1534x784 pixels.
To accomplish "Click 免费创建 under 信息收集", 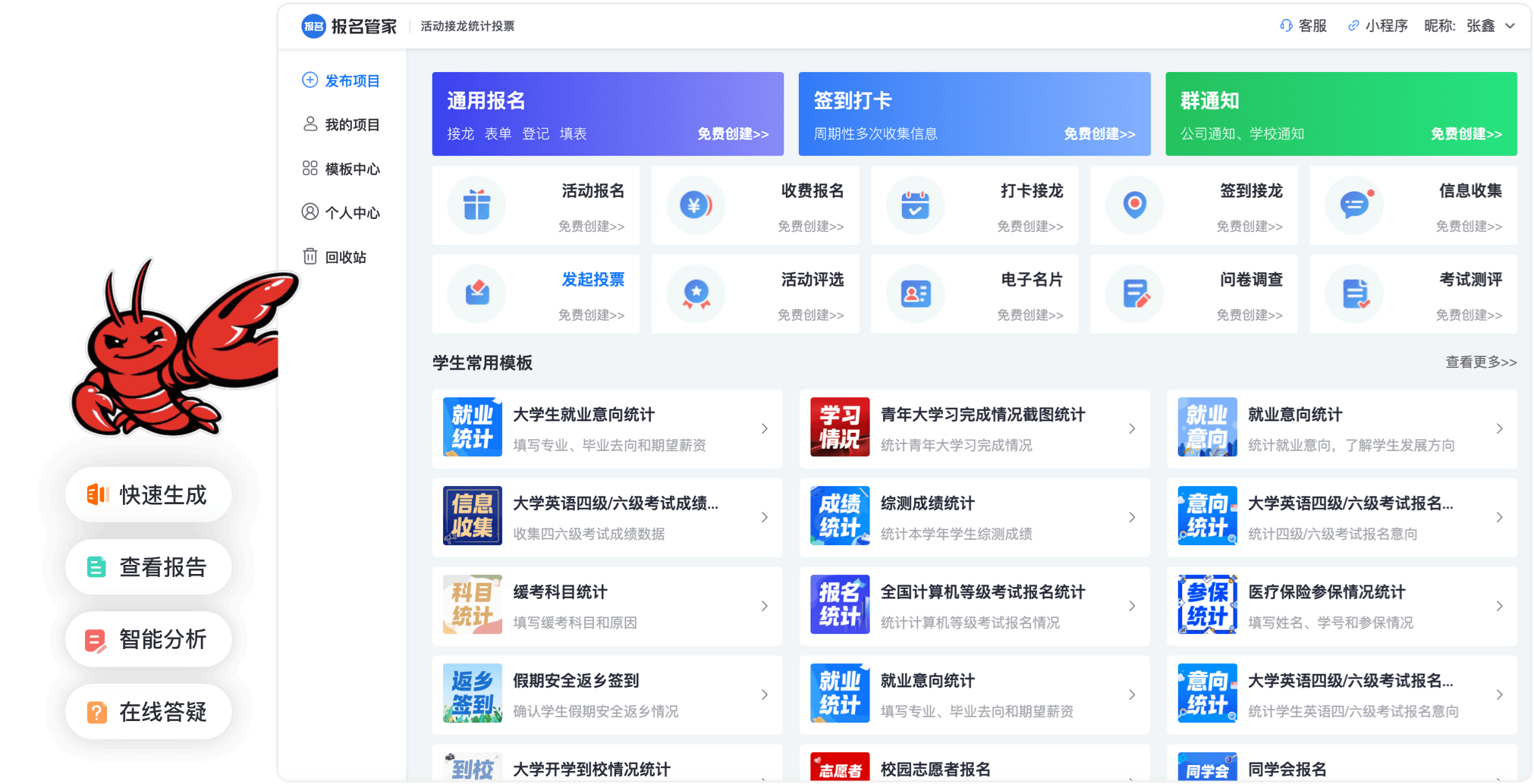I will pyautogui.click(x=1469, y=226).
